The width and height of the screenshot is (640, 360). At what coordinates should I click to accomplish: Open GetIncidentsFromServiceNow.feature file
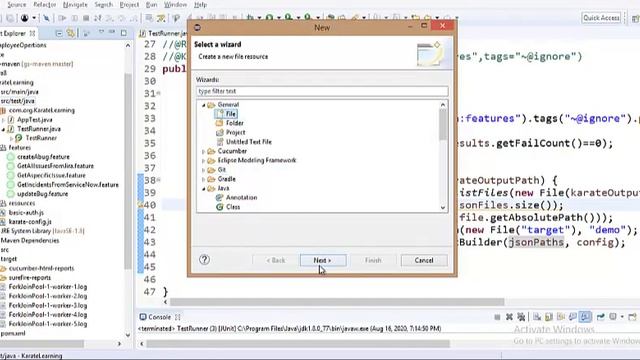67,185
